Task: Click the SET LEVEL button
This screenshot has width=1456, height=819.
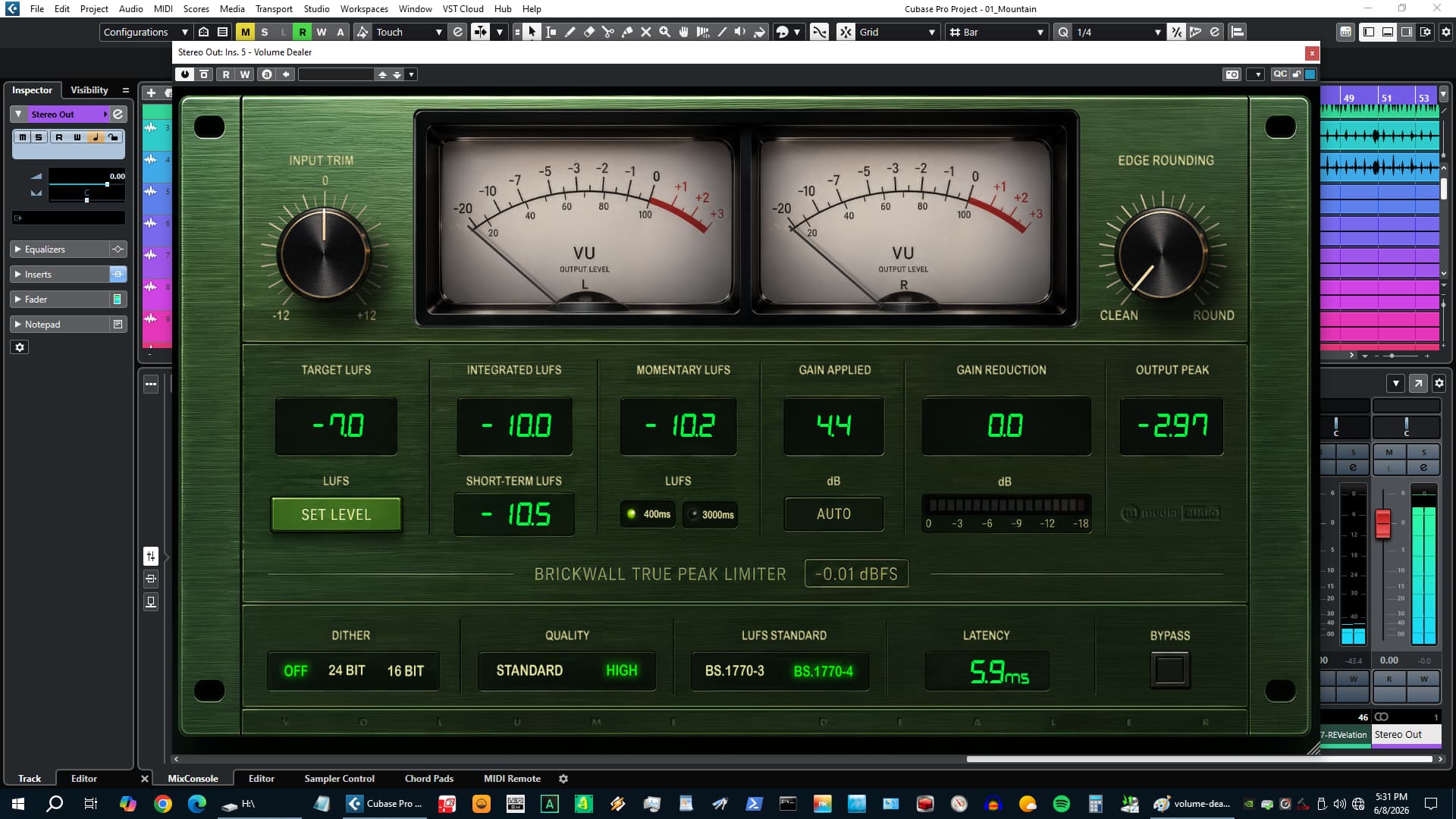Action: click(336, 515)
